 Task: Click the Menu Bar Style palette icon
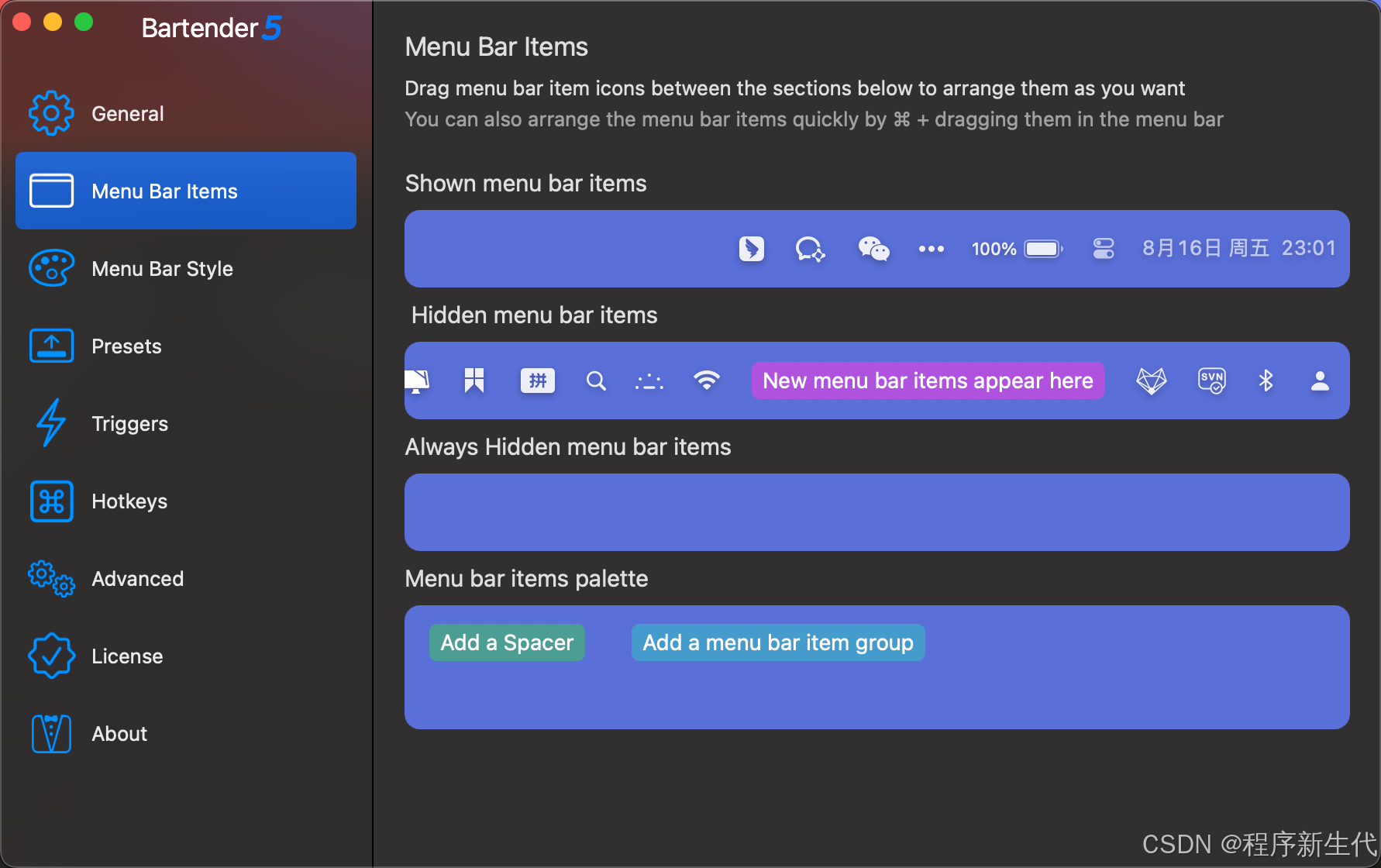(x=51, y=268)
